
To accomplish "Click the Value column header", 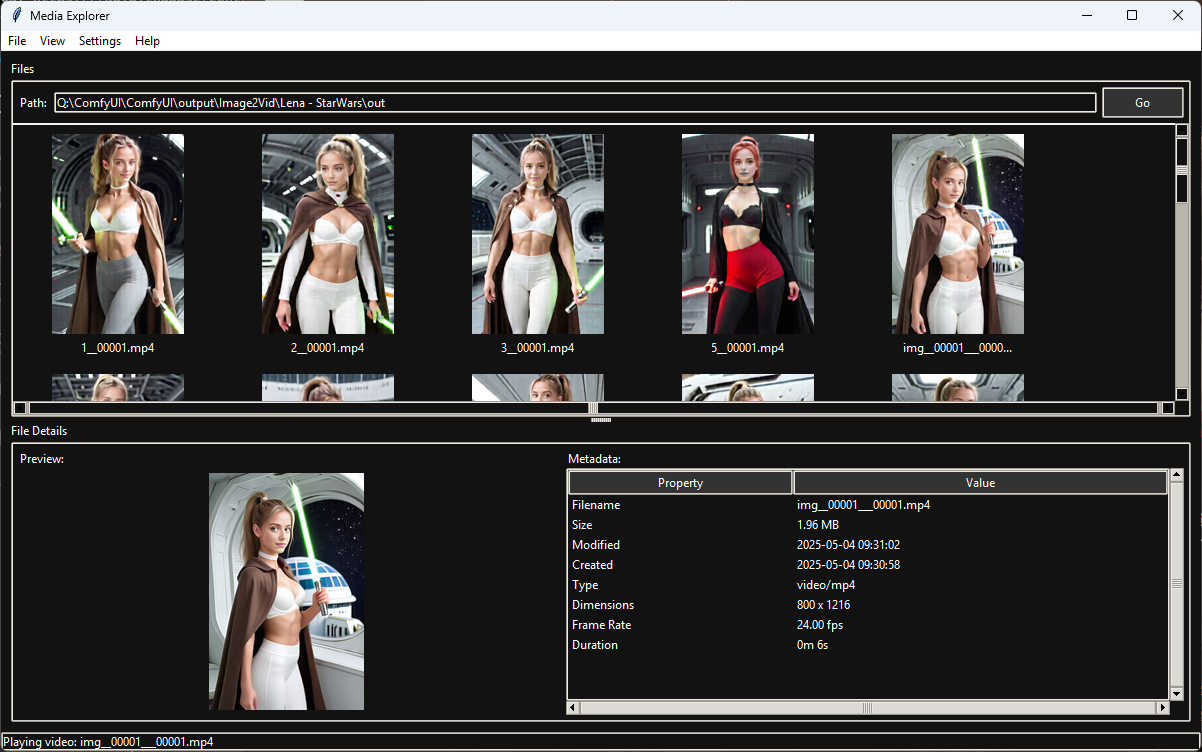I will [980, 483].
